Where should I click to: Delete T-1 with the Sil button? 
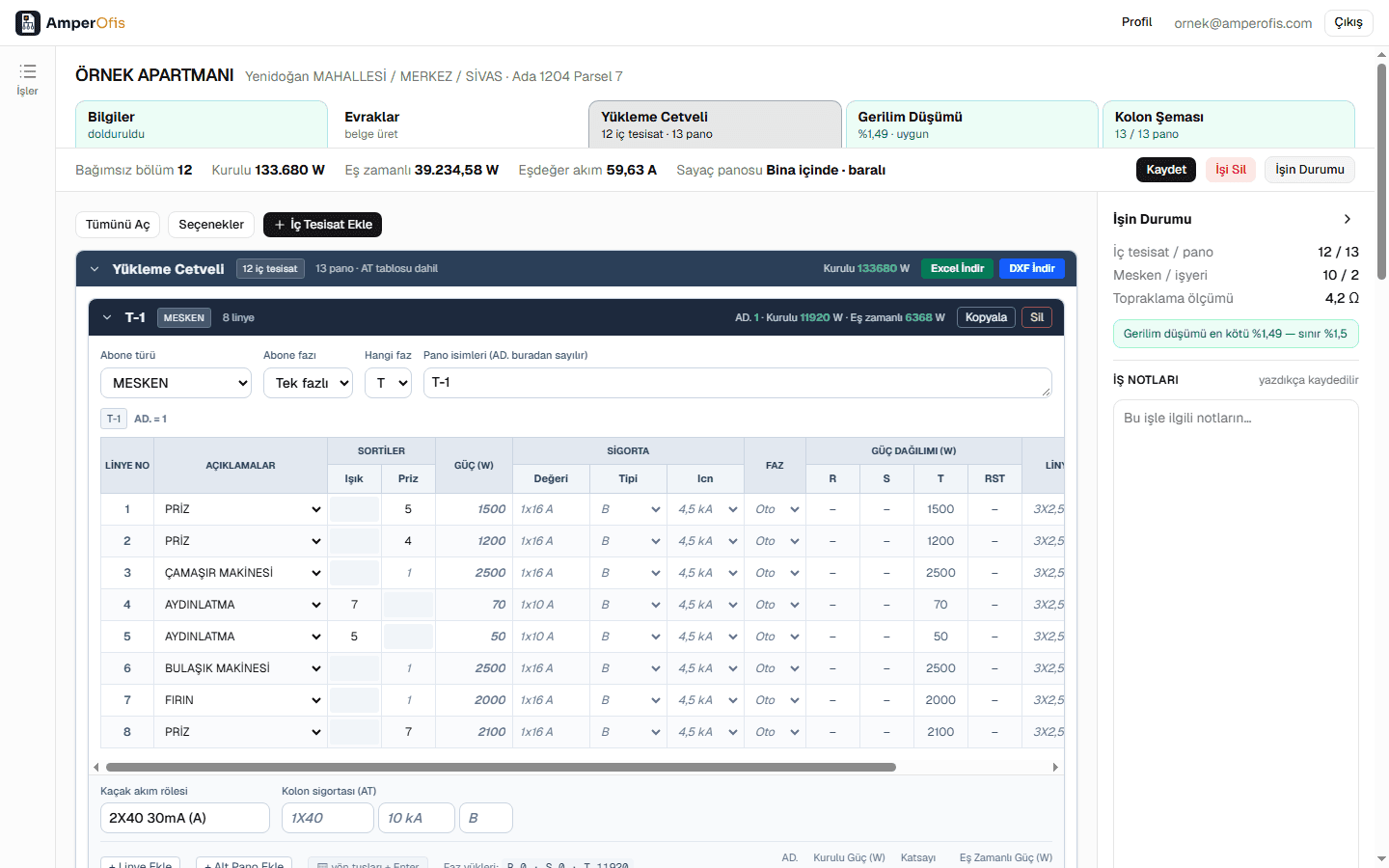click(1037, 317)
